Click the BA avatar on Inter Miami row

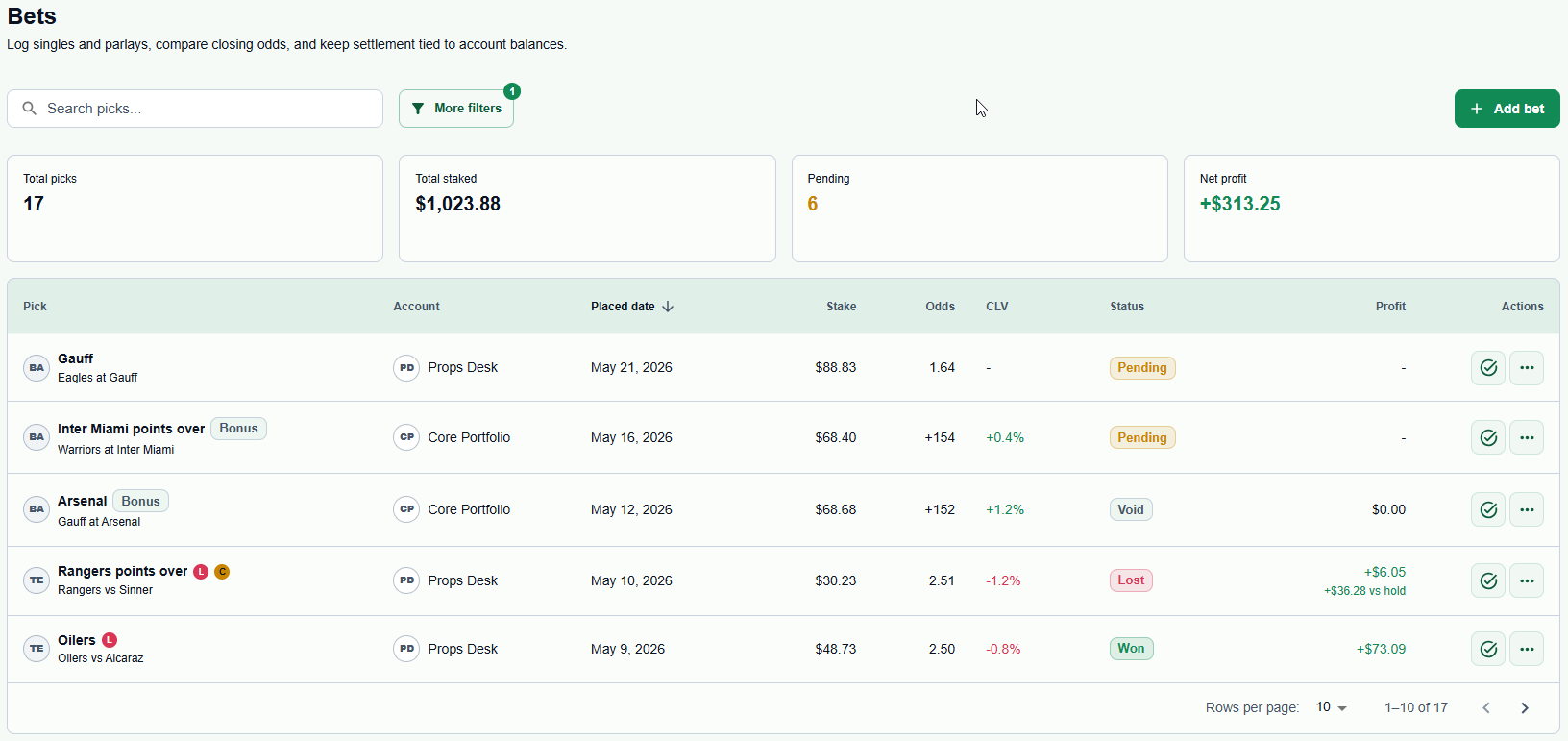coord(37,437)
